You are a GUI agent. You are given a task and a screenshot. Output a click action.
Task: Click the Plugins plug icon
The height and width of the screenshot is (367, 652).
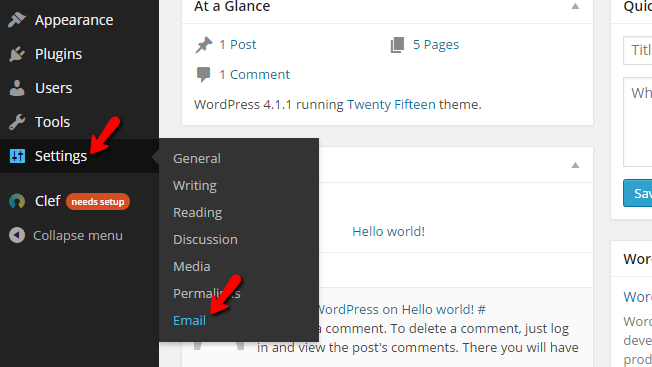pyautogui.click(x=17, y=54)
